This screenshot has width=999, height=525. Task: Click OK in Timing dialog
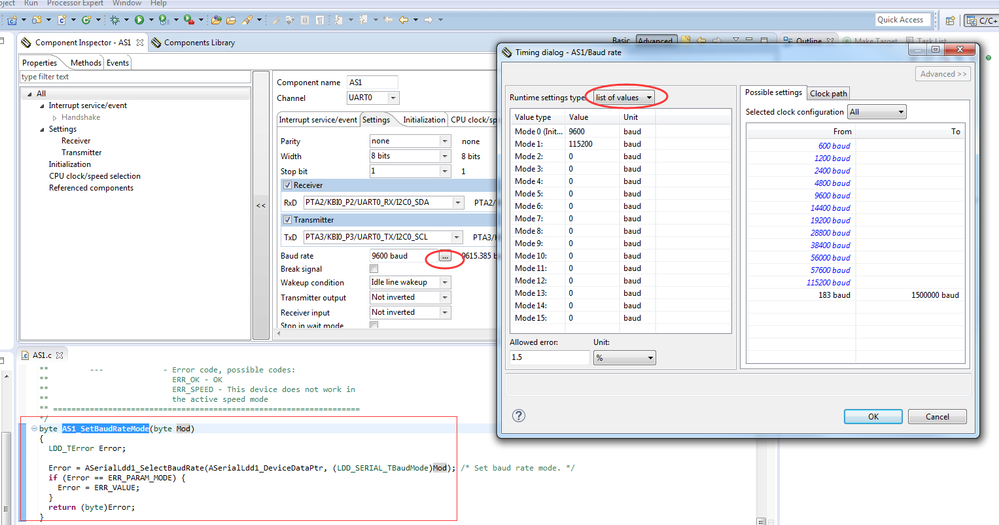[x=873, y=417]
